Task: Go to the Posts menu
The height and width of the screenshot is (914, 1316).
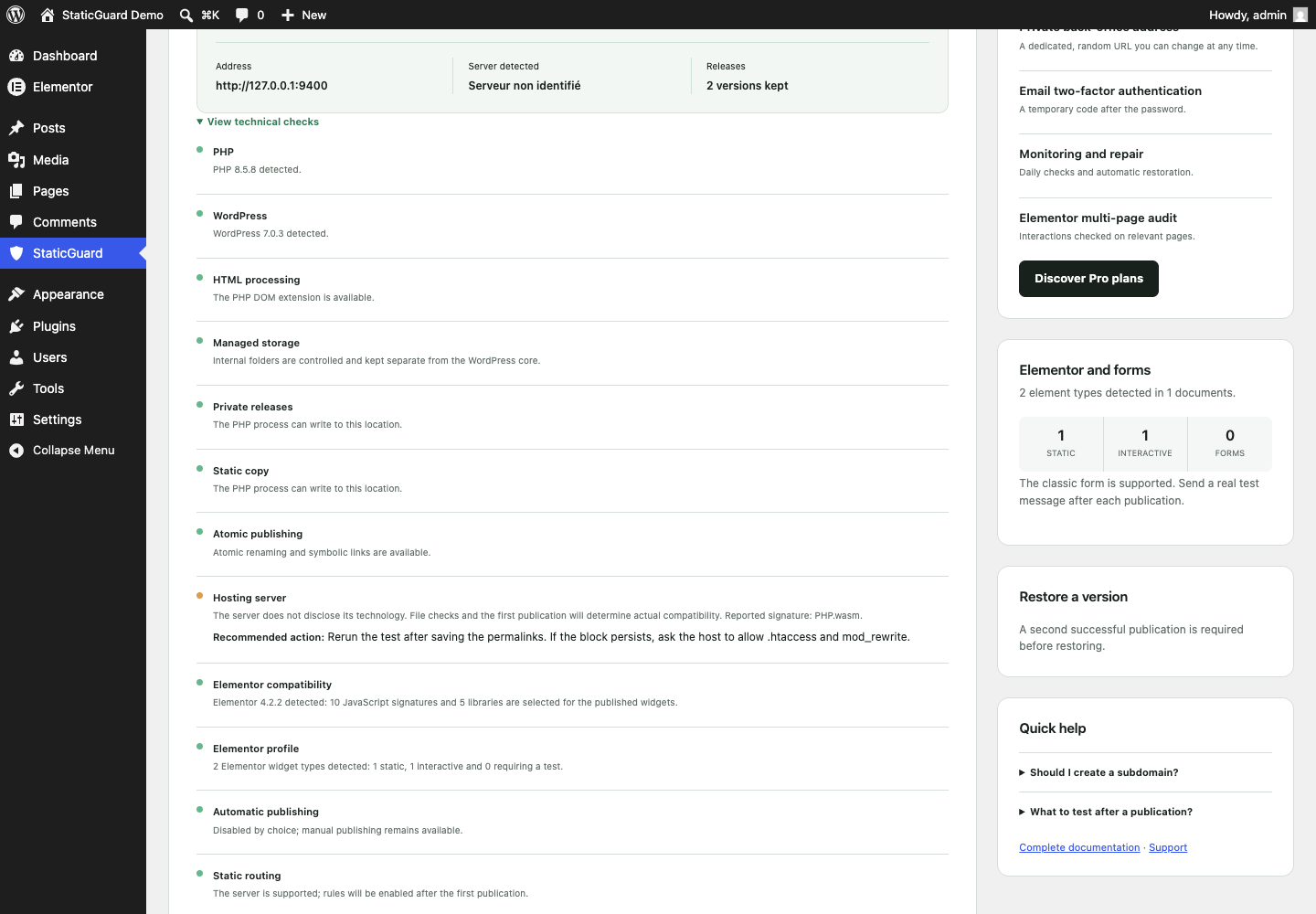Action: [73, 128]
